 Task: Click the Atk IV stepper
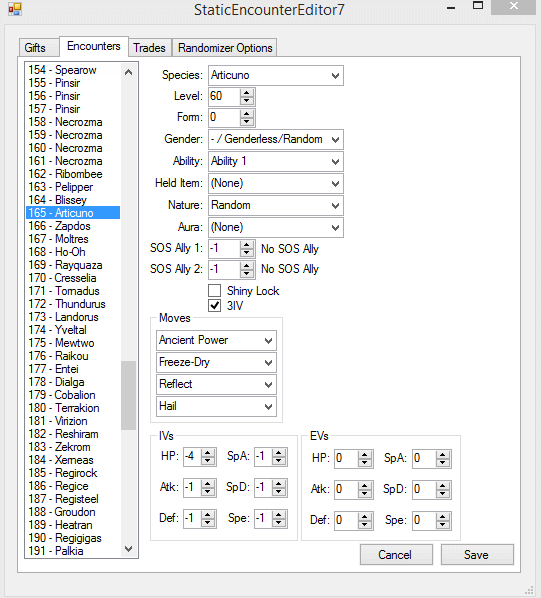click(x=208, y=487)
